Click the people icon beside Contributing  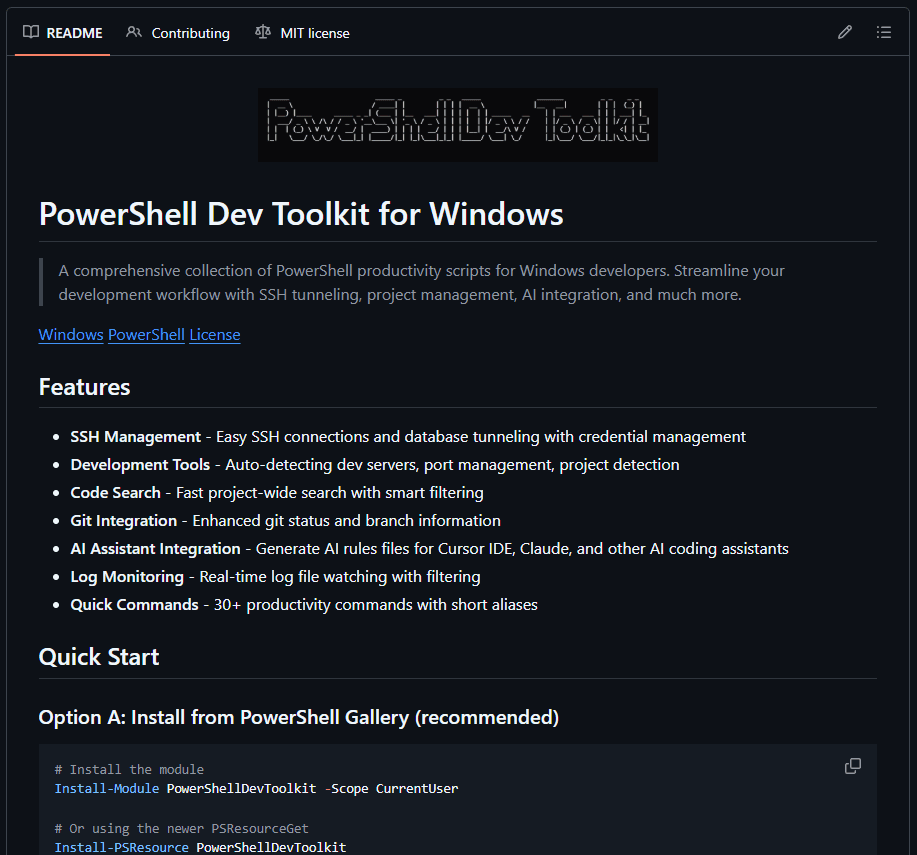tap(133, 32)
